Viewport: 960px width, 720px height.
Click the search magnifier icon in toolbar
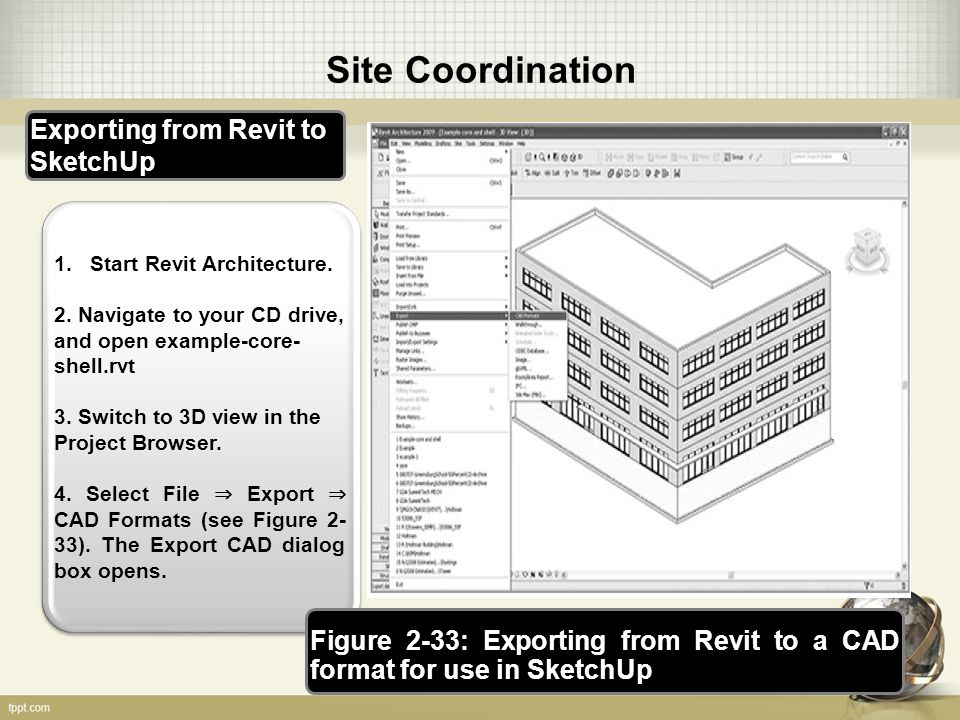pos(844,157)
